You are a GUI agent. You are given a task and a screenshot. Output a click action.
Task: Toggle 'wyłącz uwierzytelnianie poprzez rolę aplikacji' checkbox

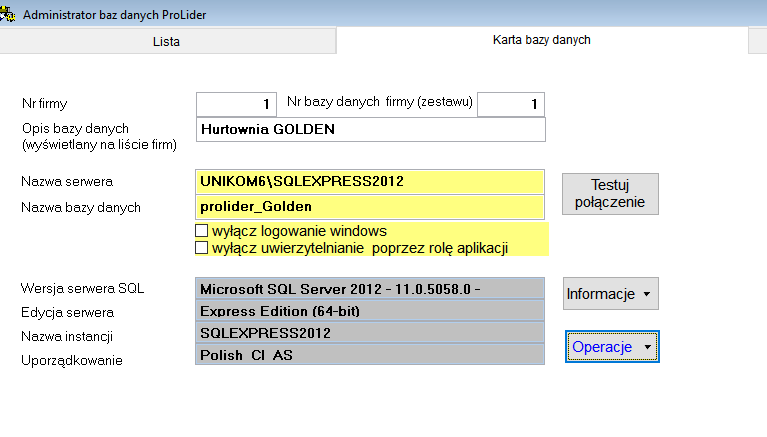(x=202, y=248)
